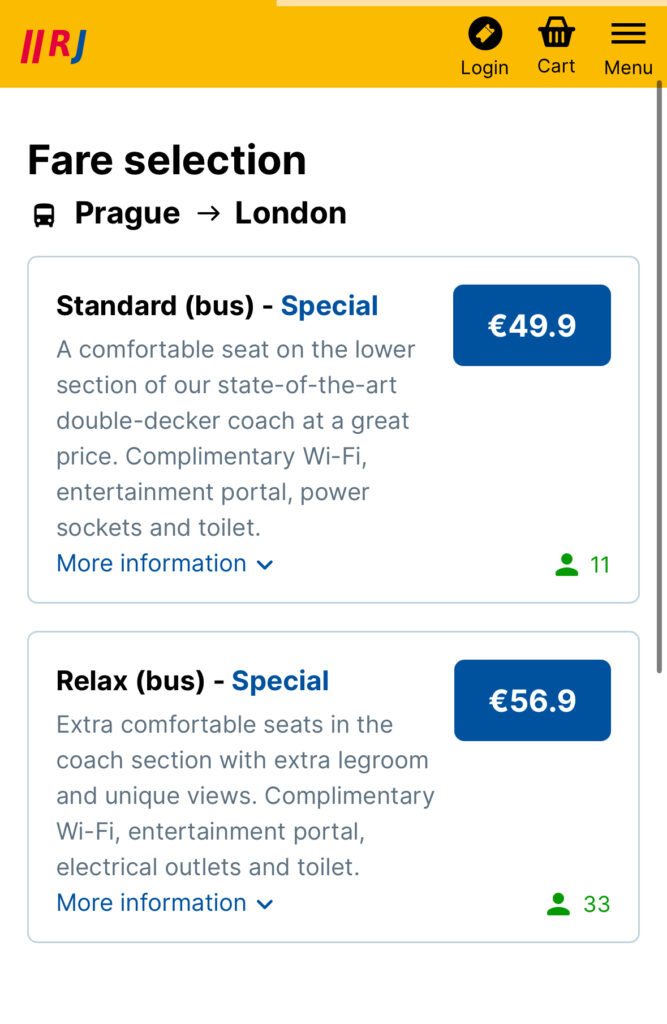Expand More information for Relax fare
The height and width of the screenshot is (1024, 667).
[x=151, y=902]
